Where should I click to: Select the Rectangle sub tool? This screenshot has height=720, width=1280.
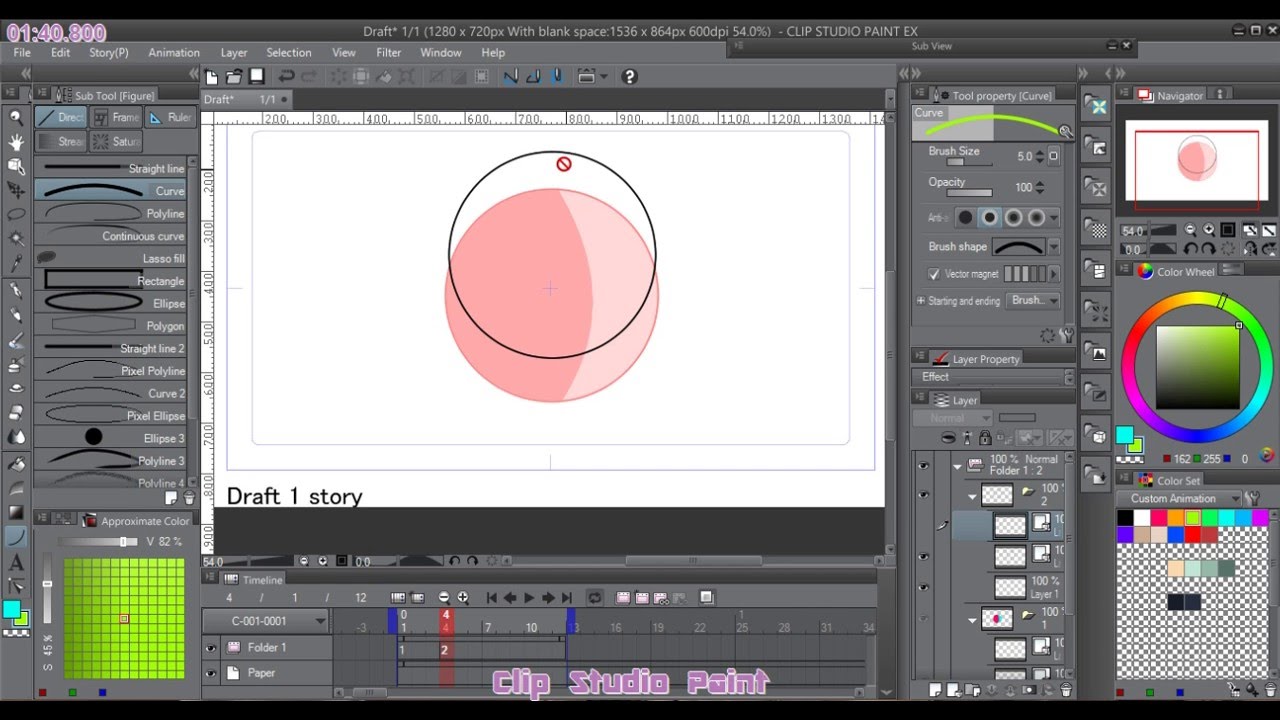click(x=111, y=281)
